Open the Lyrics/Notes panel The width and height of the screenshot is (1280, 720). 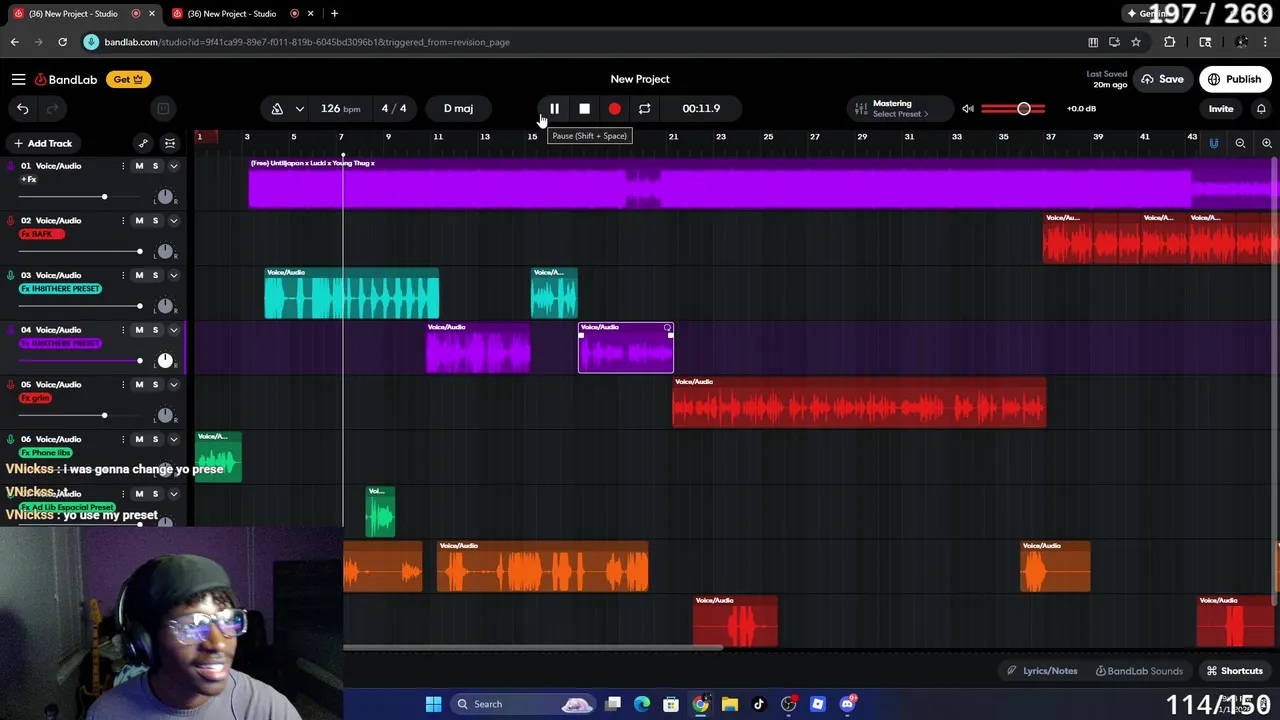pos(1043,671)
